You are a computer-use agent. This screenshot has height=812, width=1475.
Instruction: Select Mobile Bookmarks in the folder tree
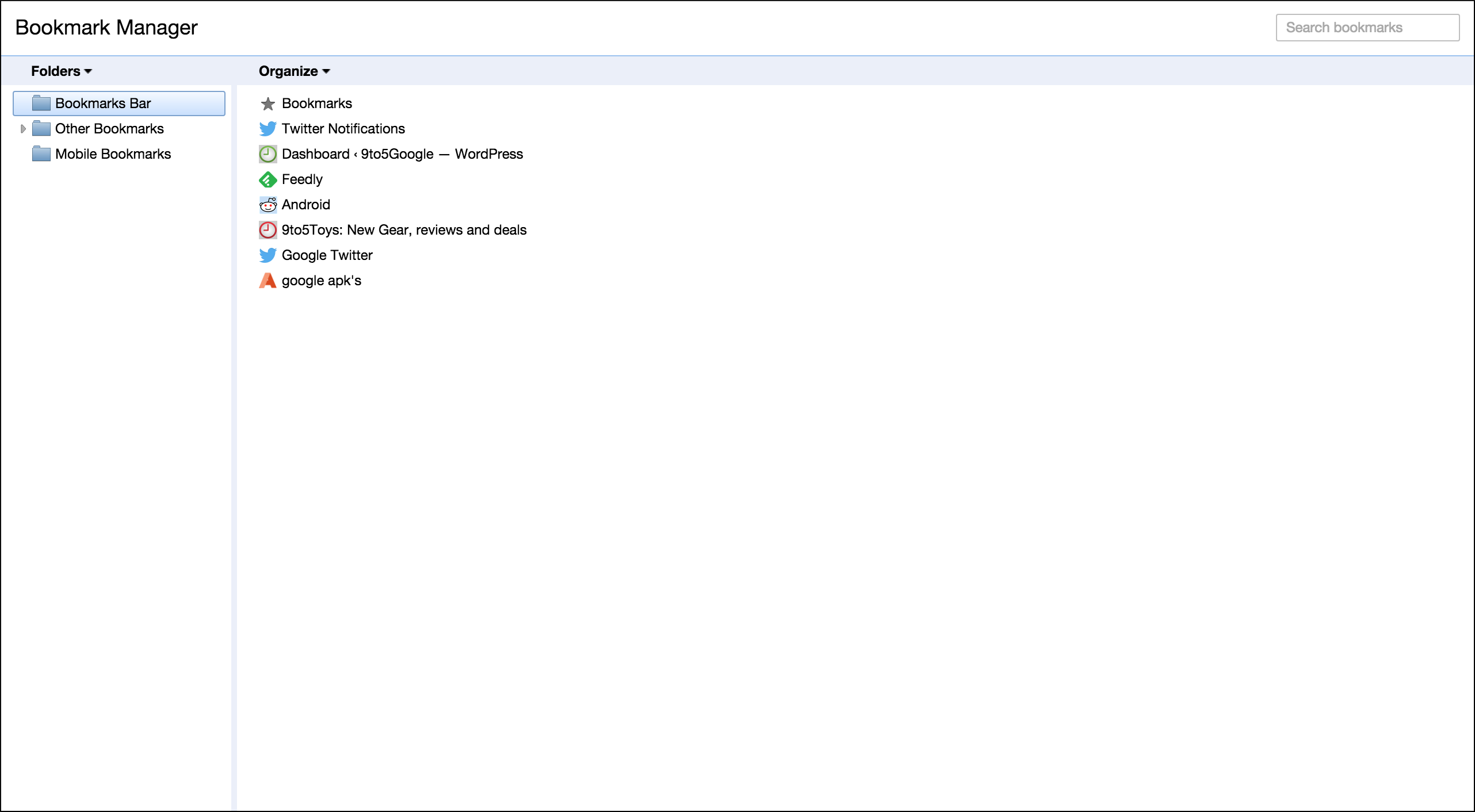tap(113, 154)
